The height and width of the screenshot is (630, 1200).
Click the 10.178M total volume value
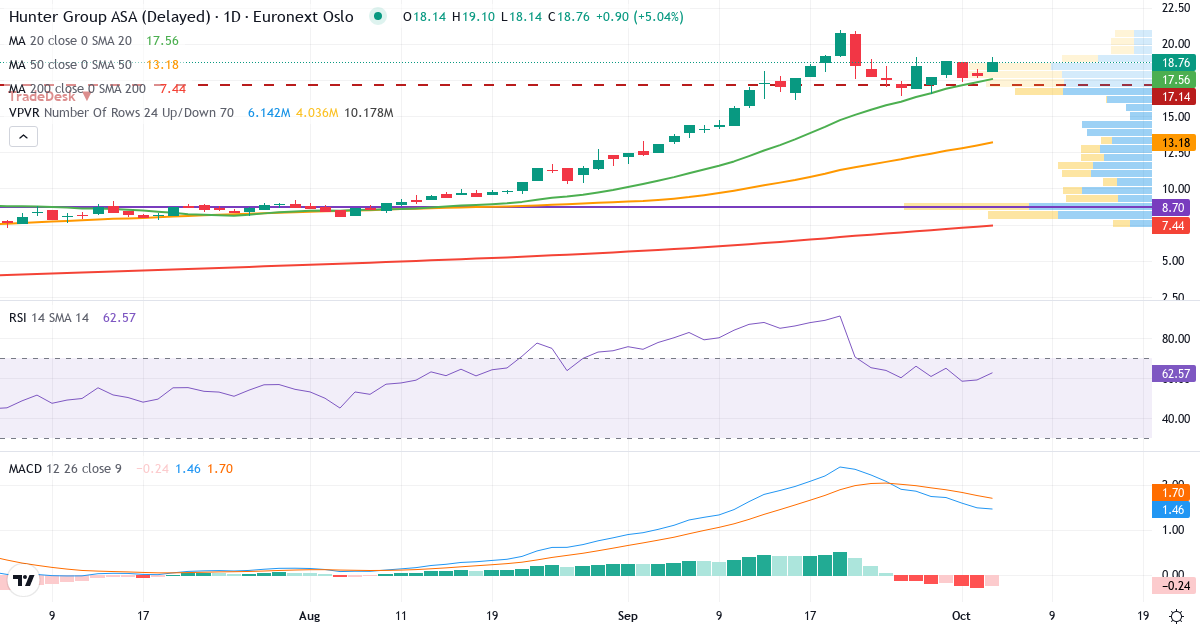coord(369,113)
